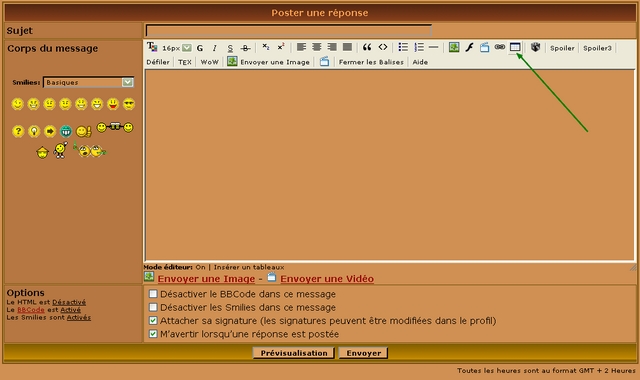Insert the thumbs up smiley

(x=84, y=131)
